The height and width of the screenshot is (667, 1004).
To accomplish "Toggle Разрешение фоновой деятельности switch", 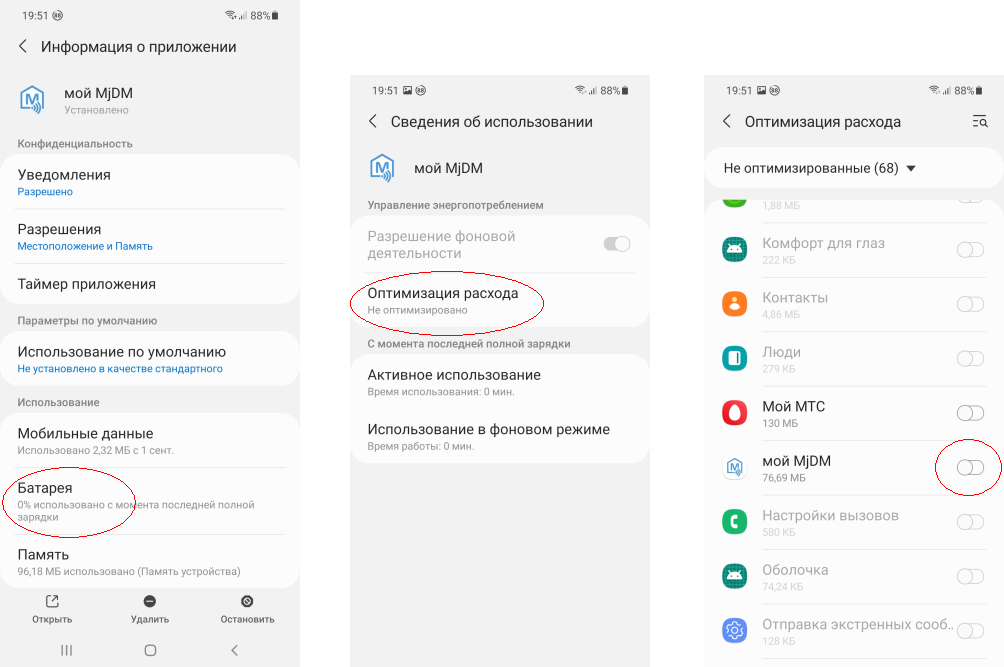I will (617, 244).
